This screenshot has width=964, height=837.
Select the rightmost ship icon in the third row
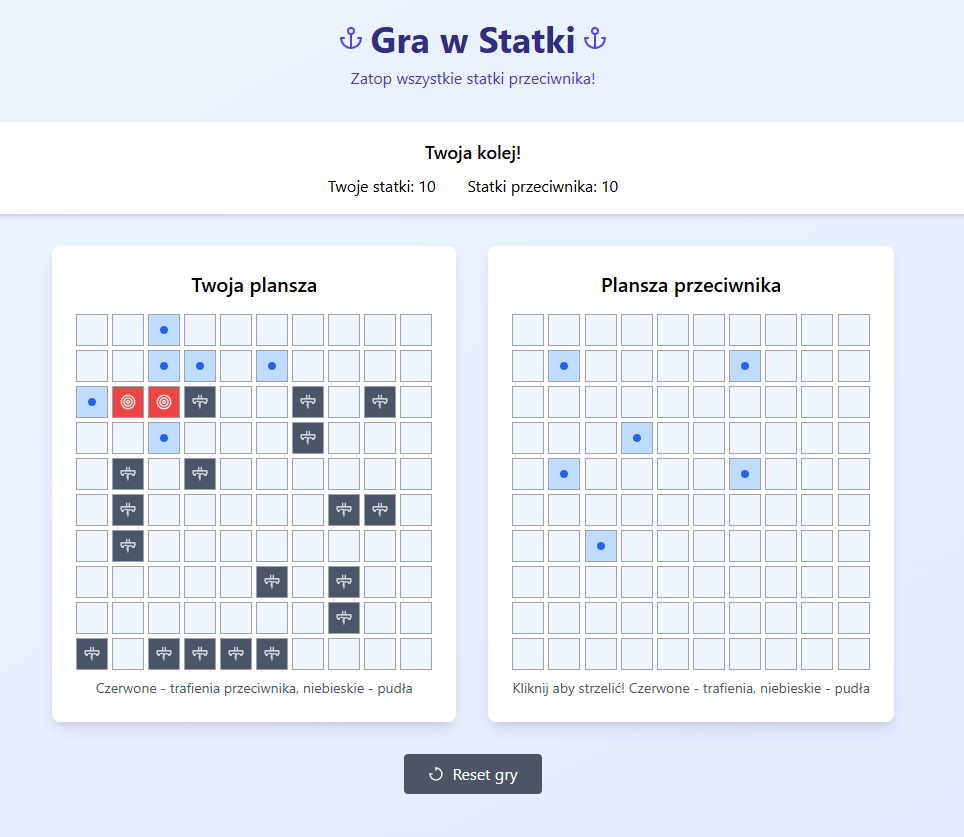pos(380,402)
